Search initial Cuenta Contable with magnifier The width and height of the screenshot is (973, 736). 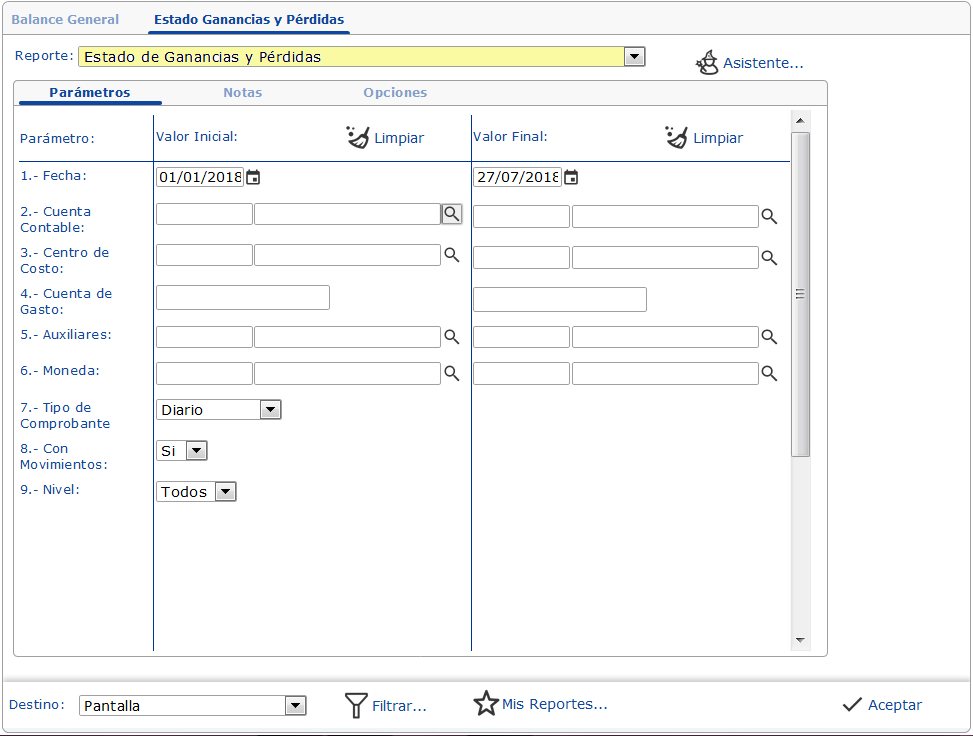(452, 214)
